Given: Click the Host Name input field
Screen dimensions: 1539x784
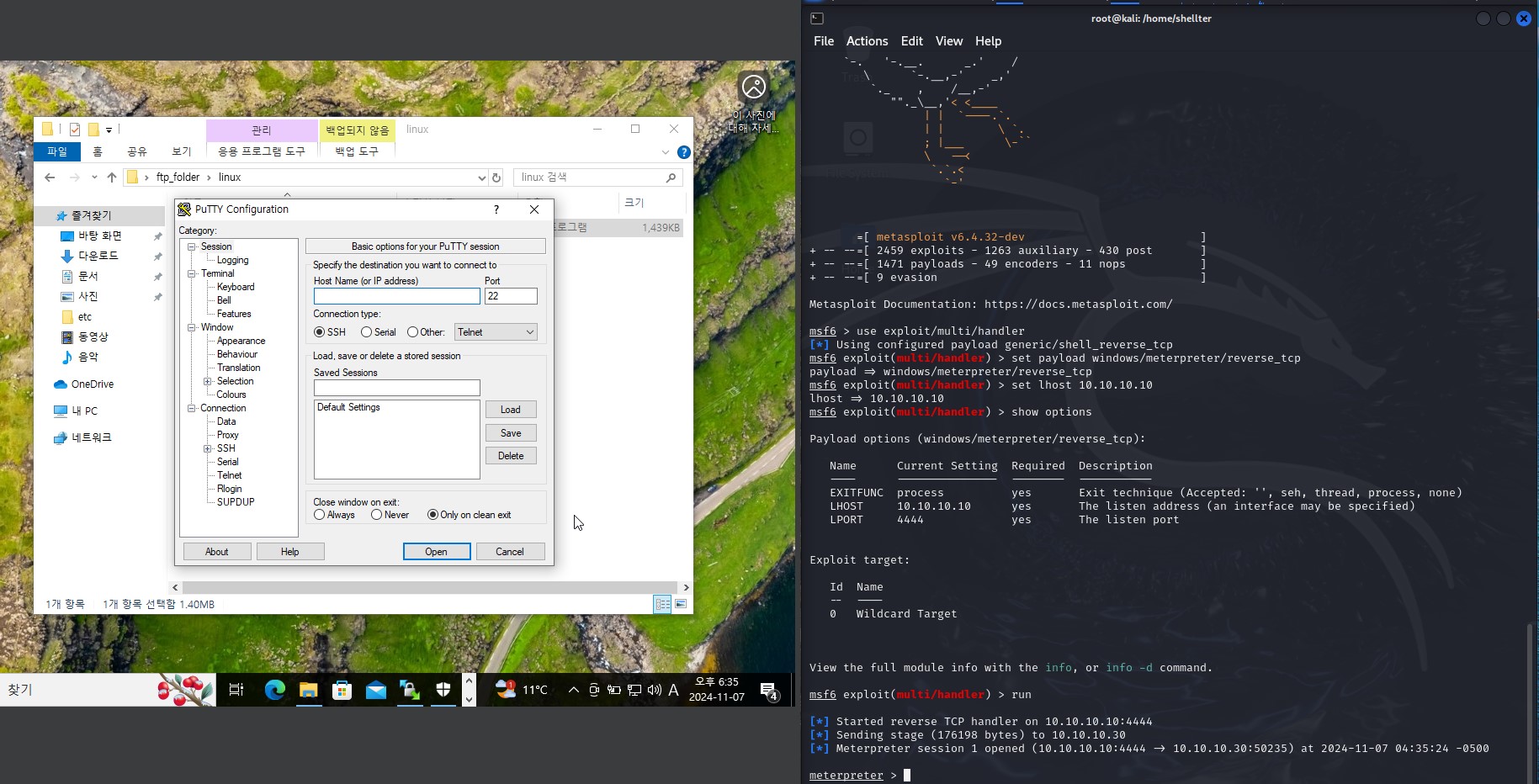Looking at the screenshot, I should 397,296.
